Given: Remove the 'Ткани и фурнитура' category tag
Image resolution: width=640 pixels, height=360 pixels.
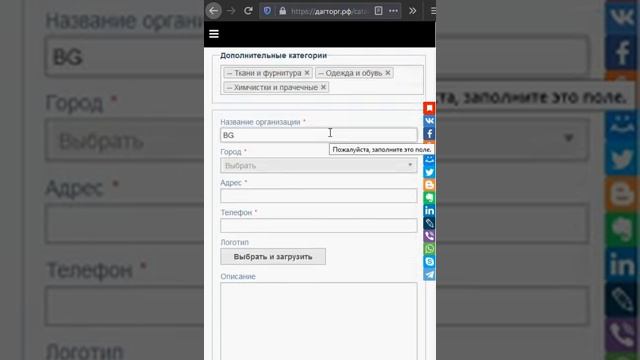Looking at the screenshot, I should [307, 73].
